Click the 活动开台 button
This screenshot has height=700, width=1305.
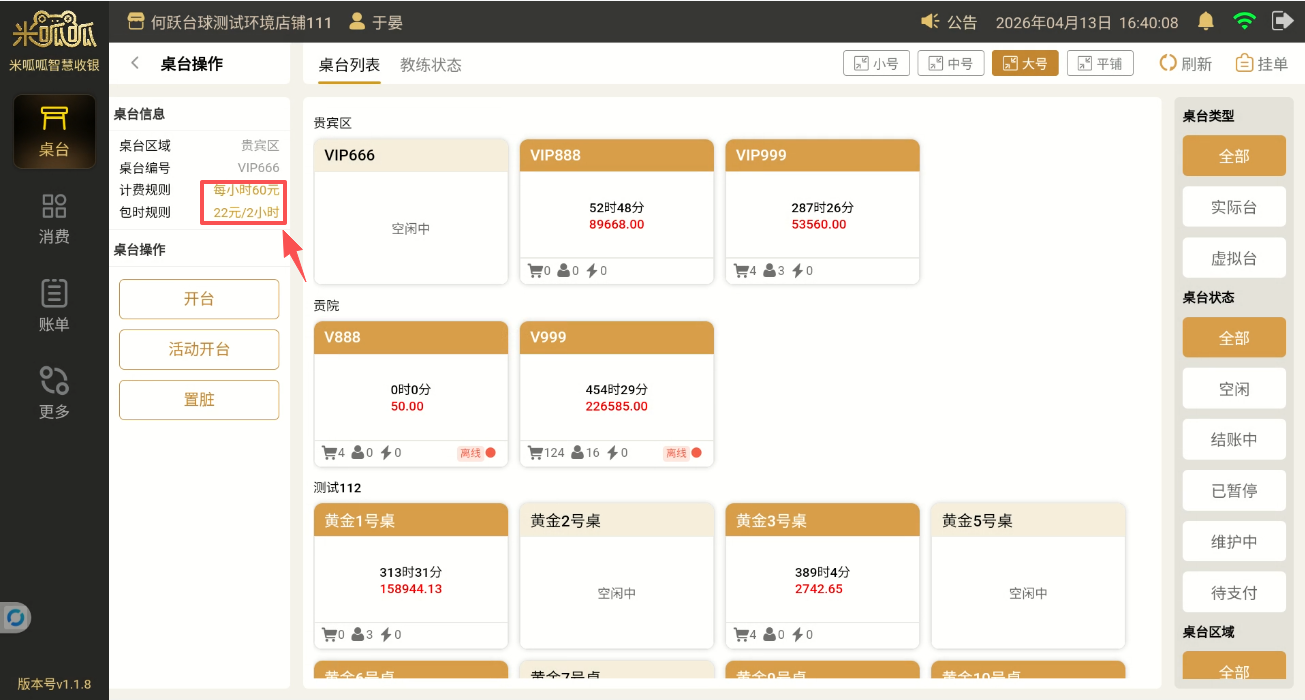click(x=199, y=349)
